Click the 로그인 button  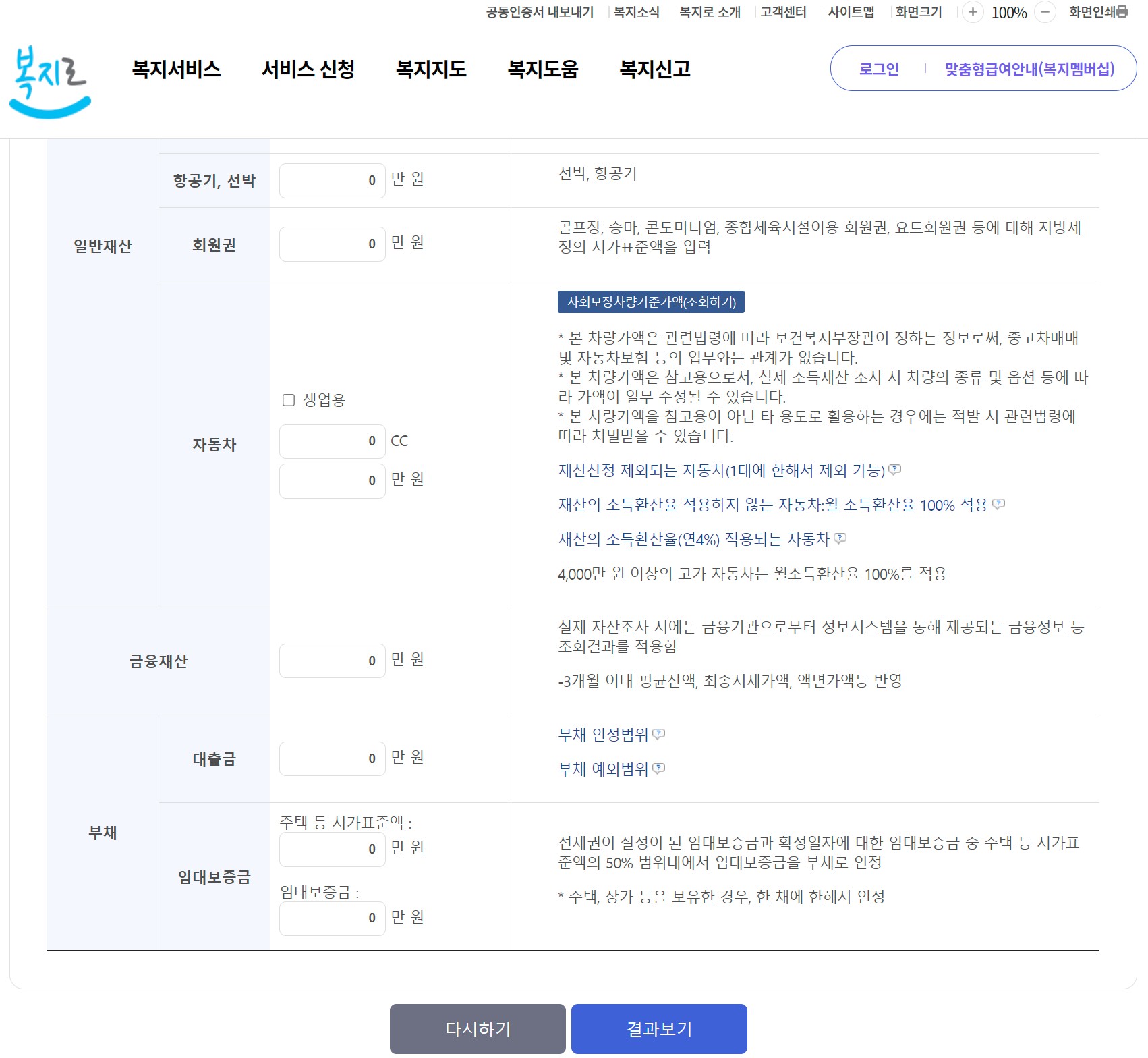click(x=878, y=69)
